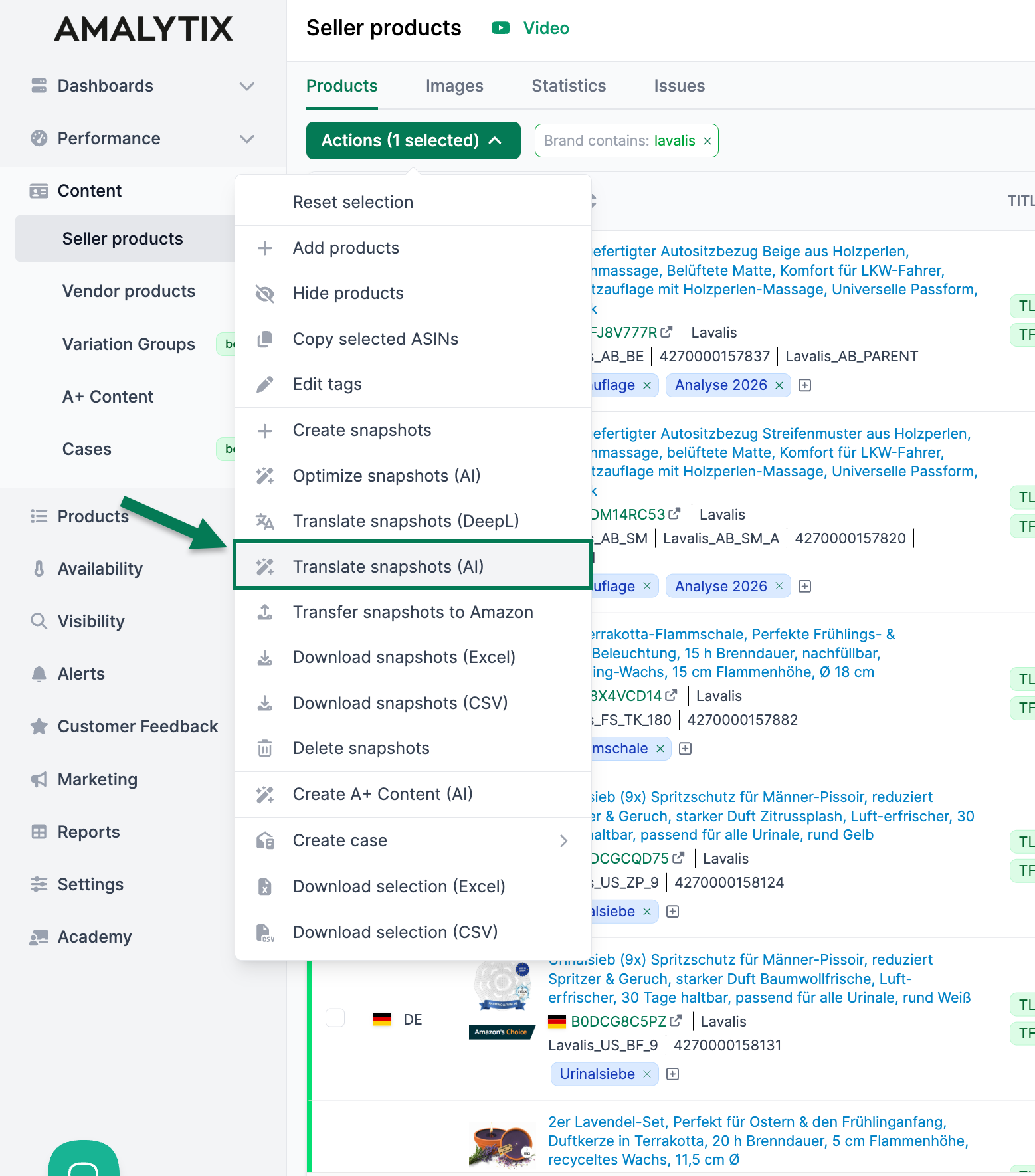Expand the Dashboards sidebar section

coord(247,86)
